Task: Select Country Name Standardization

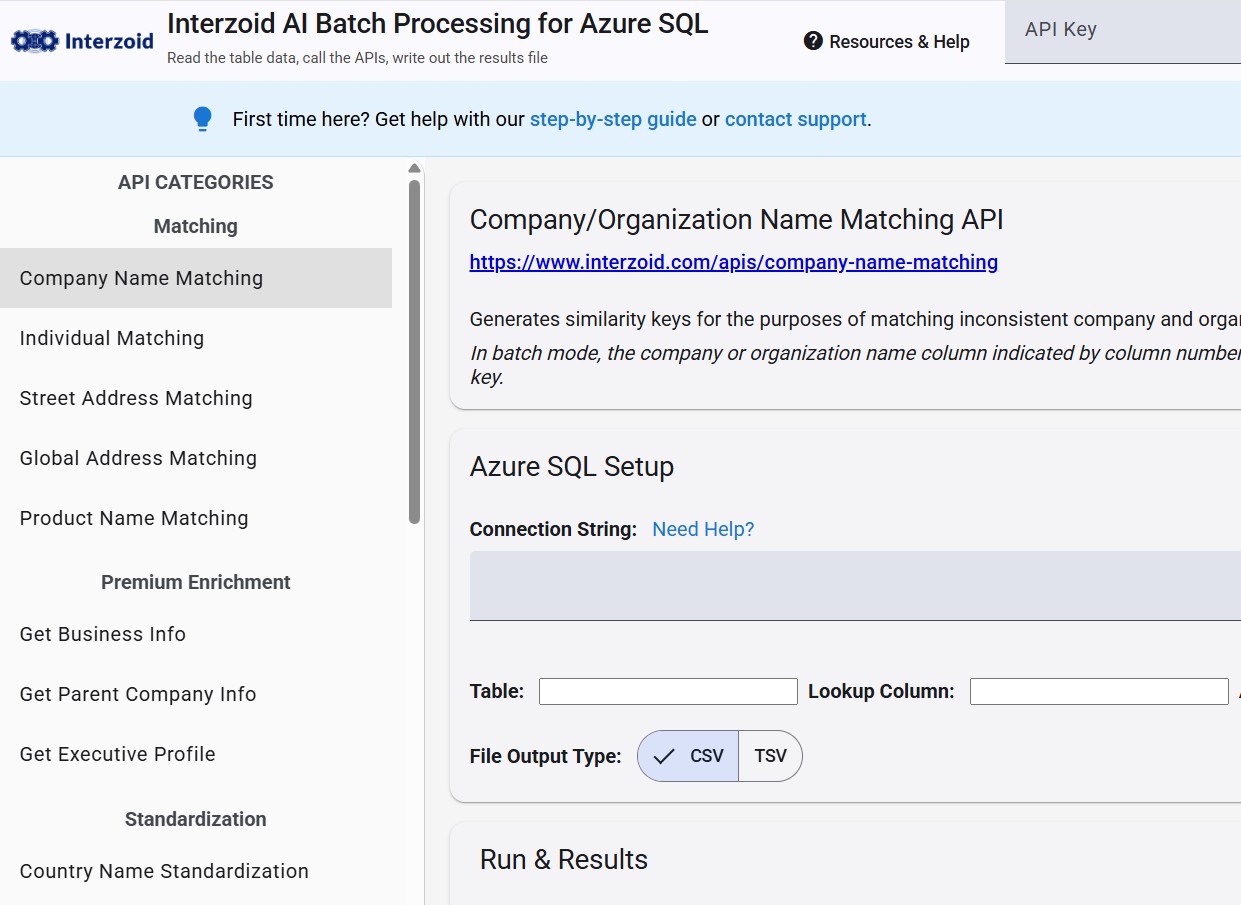Action: 196,871
